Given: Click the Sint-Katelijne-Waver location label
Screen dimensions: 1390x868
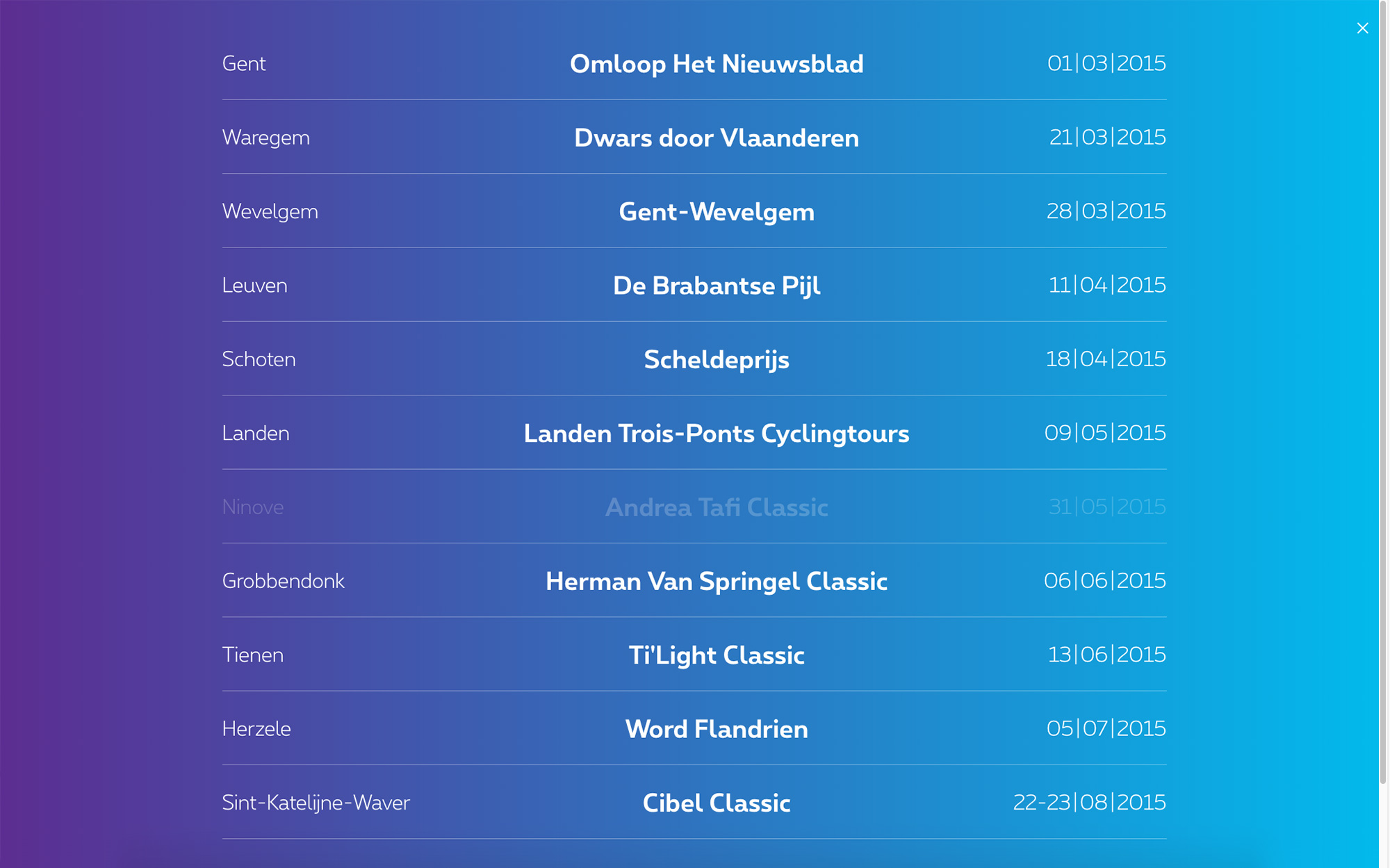Looking at the screenshot, I should 316,803.
